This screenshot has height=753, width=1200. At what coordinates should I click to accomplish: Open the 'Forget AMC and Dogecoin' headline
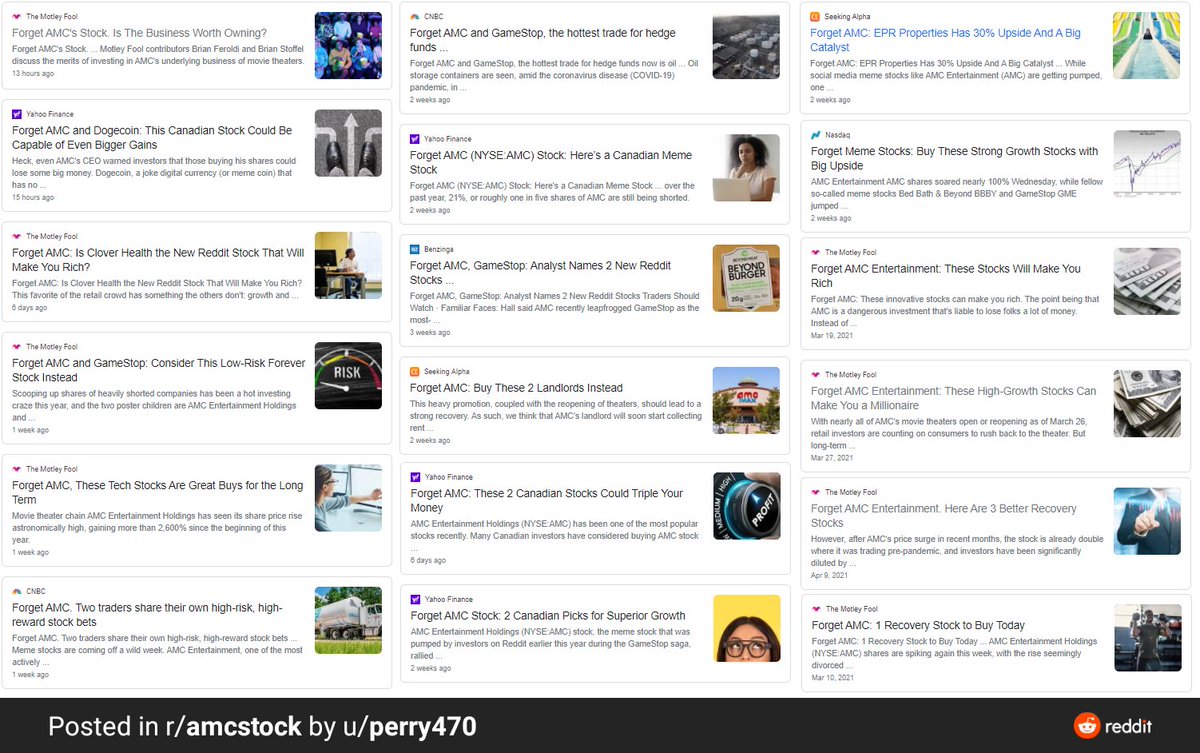152,138
